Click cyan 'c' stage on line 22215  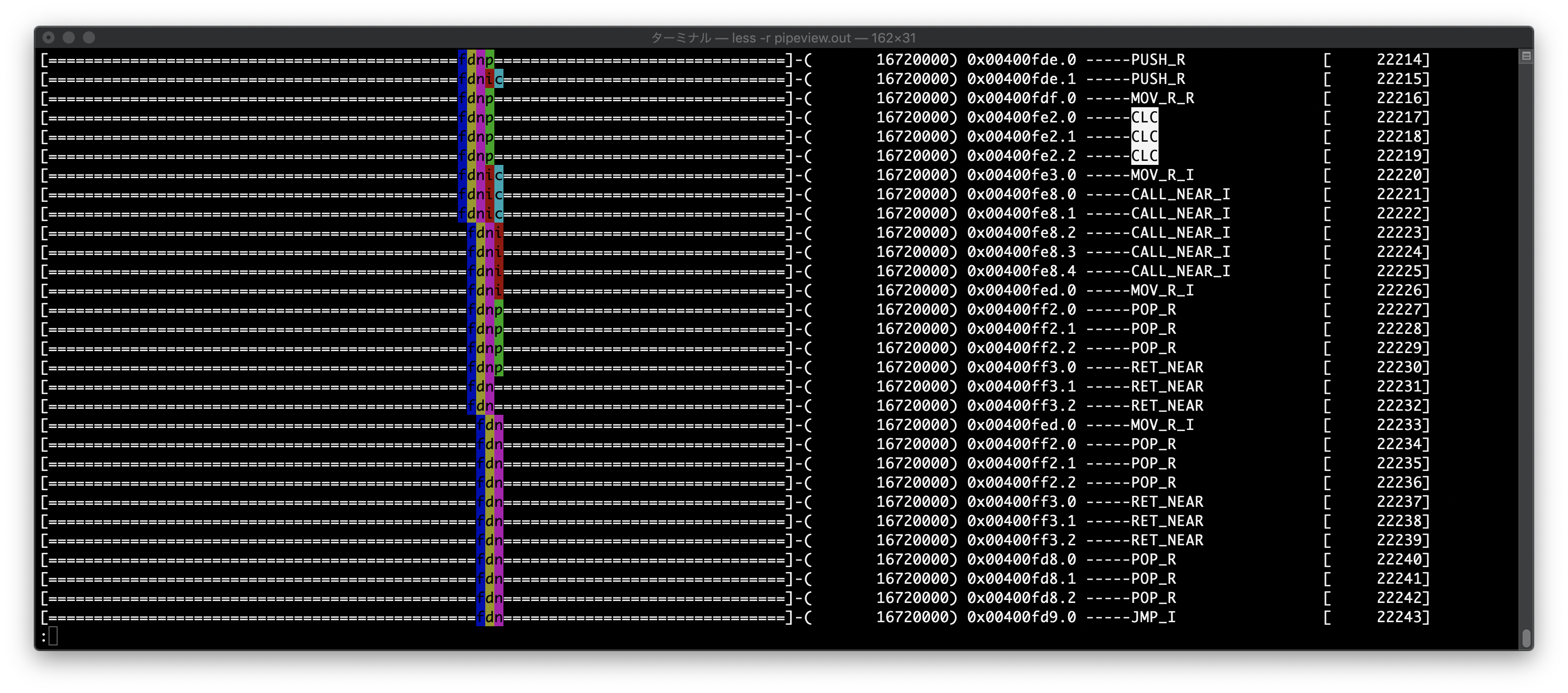click(x=498, y=79)
